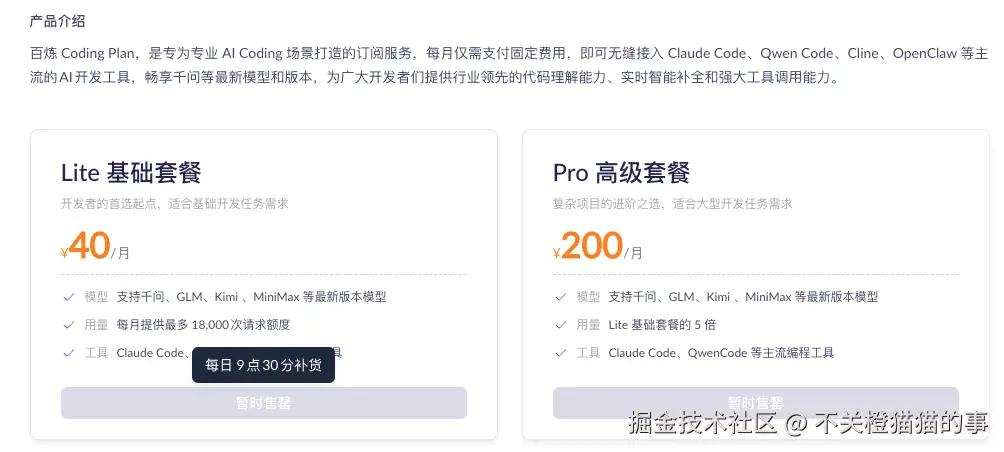This screenshot has width=1004, height=452.
Task: Click the checkmark icon beside Lite 用量 row
Action: (69, 325)
